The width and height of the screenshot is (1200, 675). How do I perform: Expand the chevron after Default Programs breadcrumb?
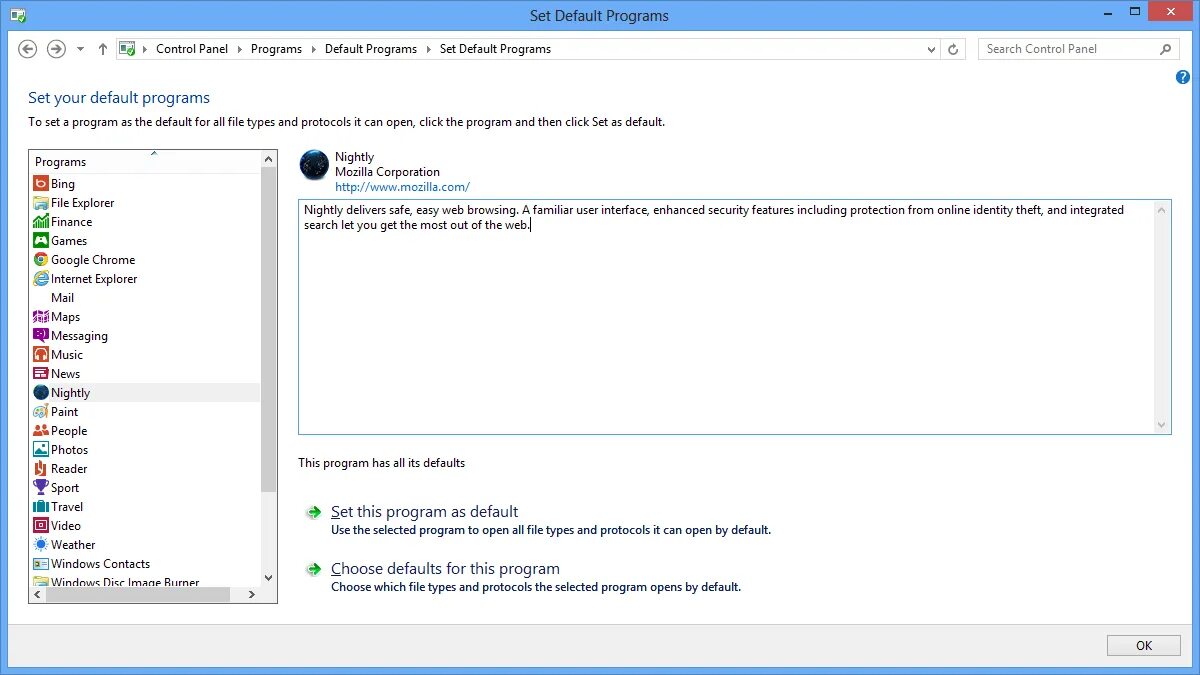click(428, 49)
